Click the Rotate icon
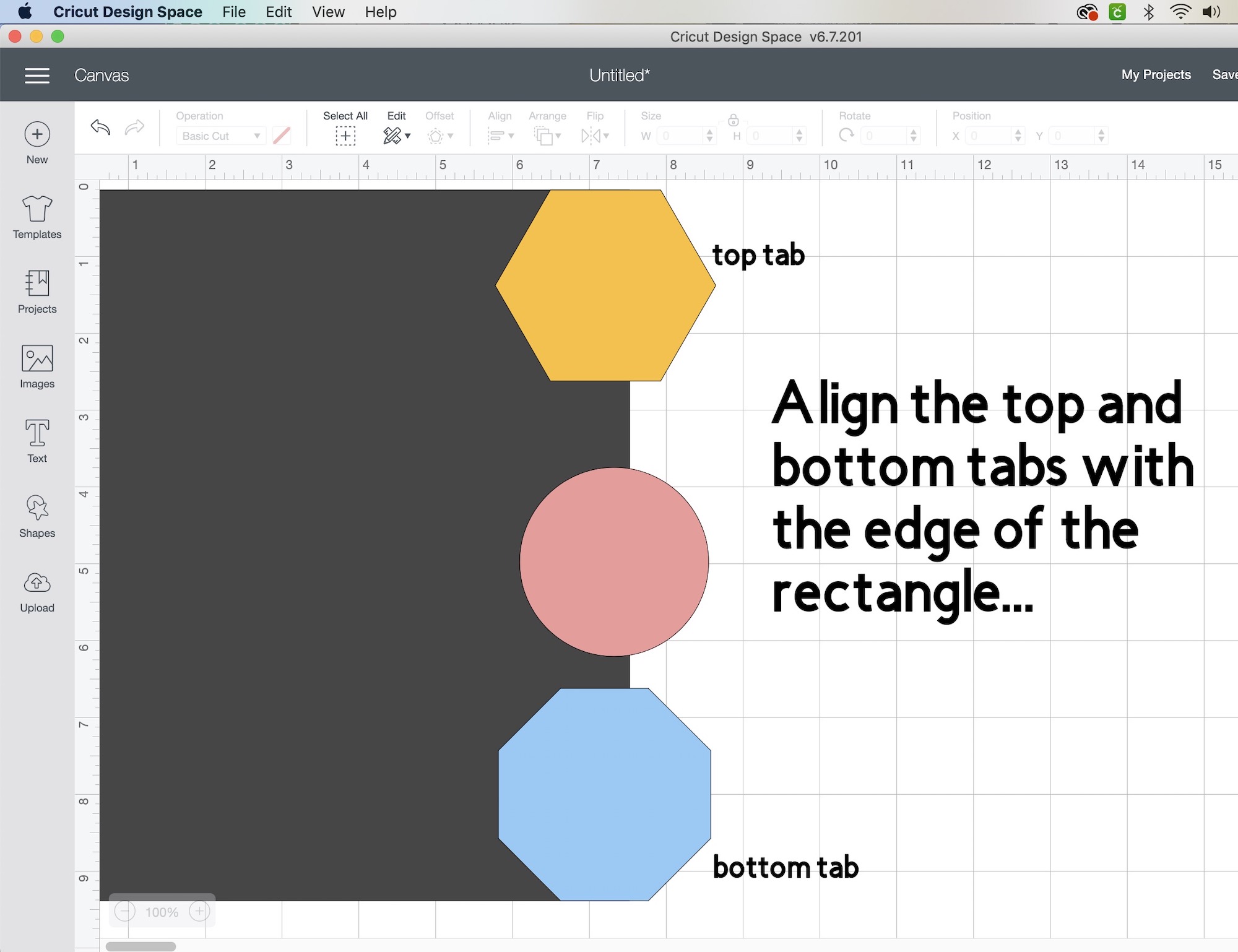This screenshot has width=1238, height=952. 846,135
